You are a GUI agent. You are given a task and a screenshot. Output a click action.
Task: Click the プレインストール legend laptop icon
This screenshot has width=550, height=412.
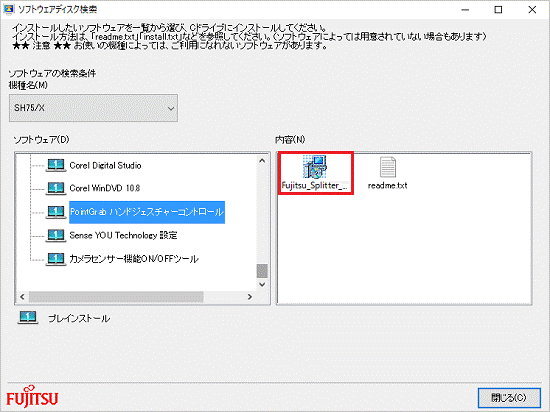28,318
